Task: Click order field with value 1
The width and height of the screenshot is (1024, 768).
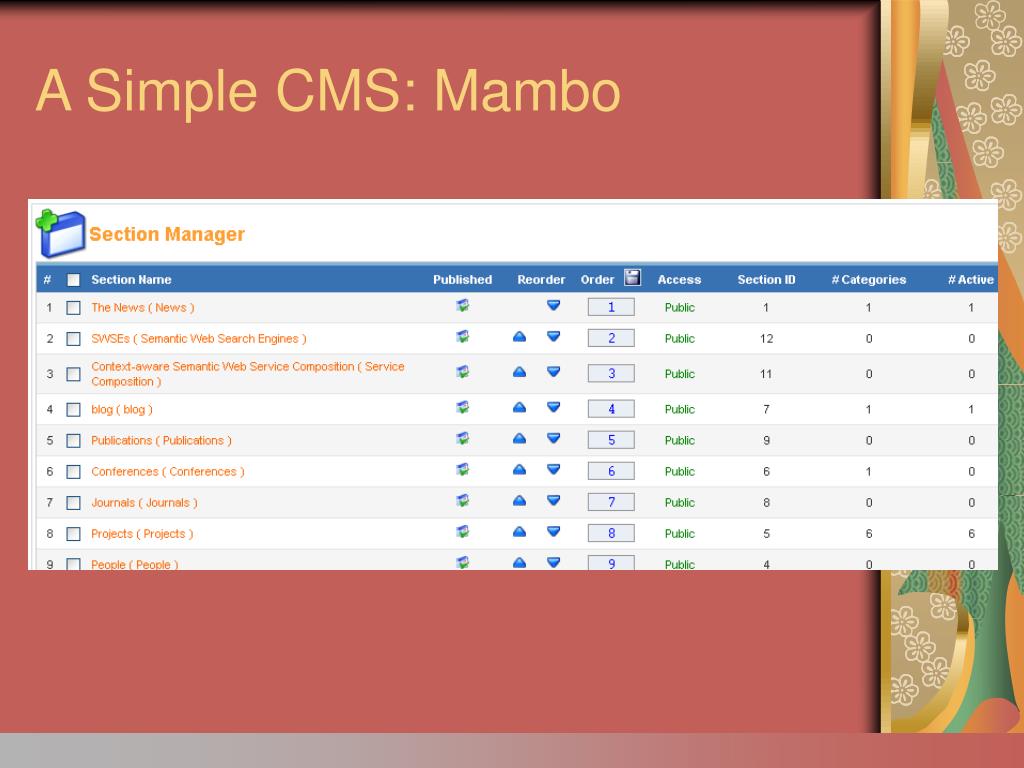Action: (611, 307)
